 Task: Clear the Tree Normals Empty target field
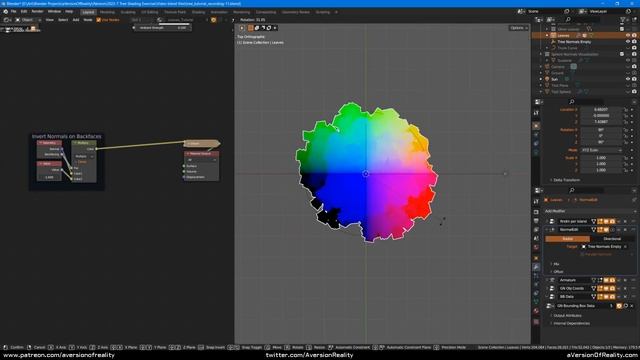pos(625,247)
